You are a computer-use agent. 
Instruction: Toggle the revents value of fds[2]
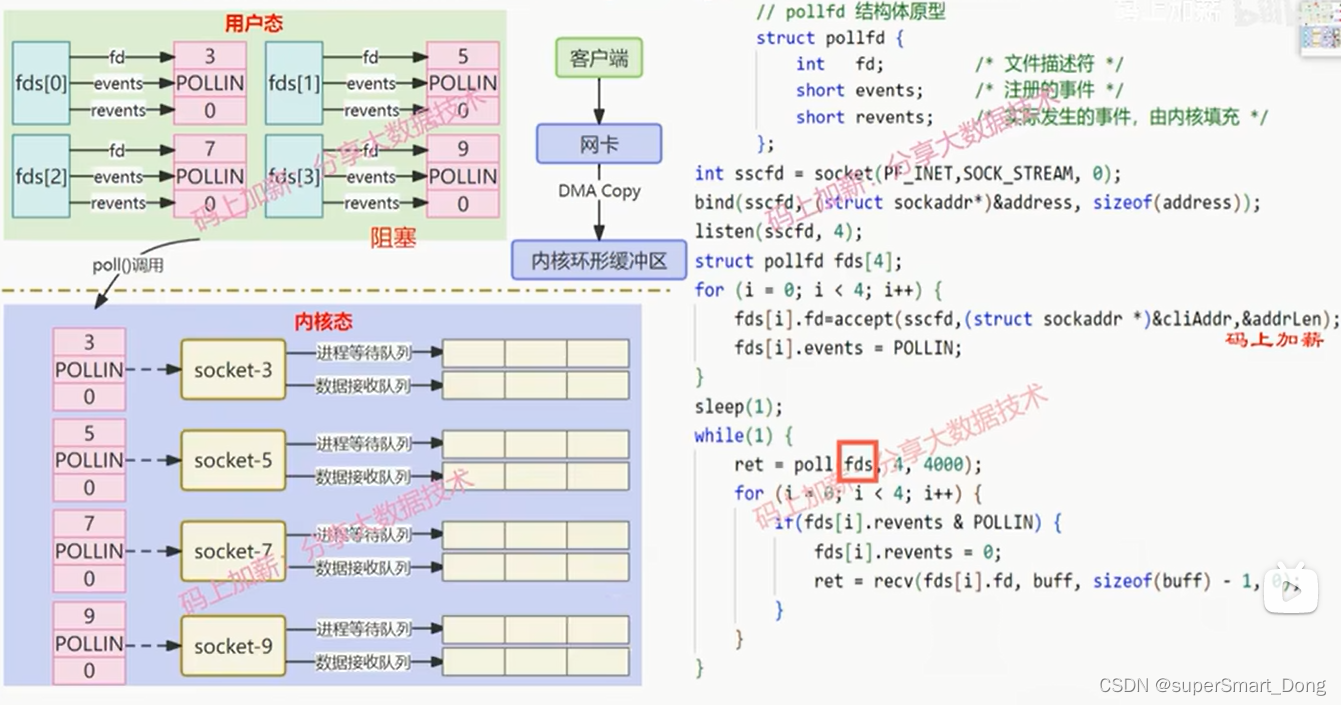(210, 204)
